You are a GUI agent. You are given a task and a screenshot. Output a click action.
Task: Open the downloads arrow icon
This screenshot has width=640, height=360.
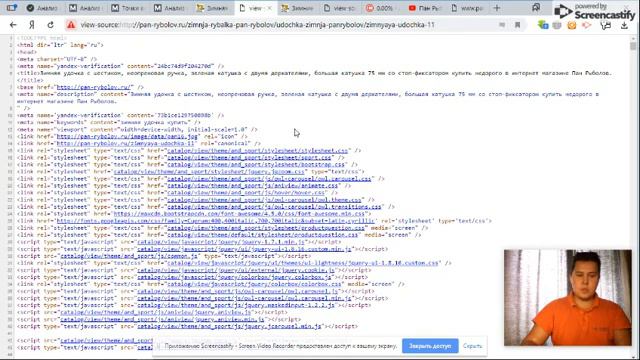tap(624, 25)
